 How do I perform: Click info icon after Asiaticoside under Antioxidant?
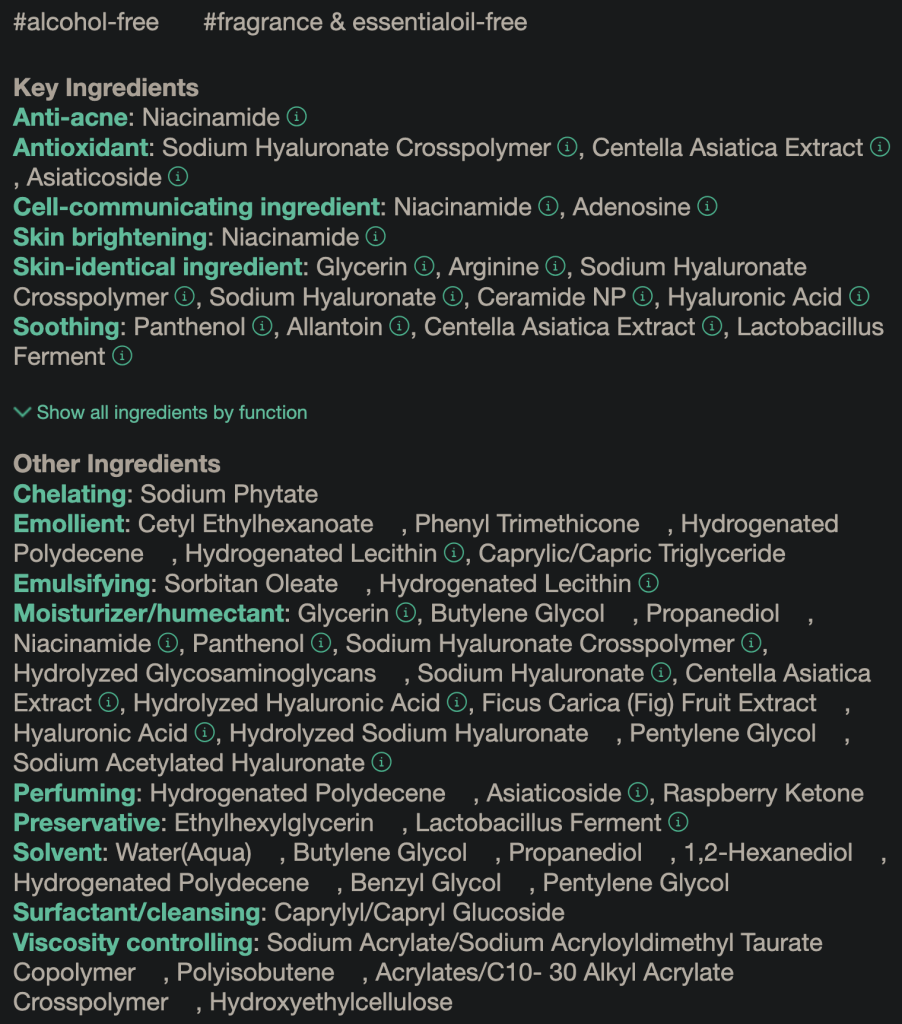(x=178, y=177)
